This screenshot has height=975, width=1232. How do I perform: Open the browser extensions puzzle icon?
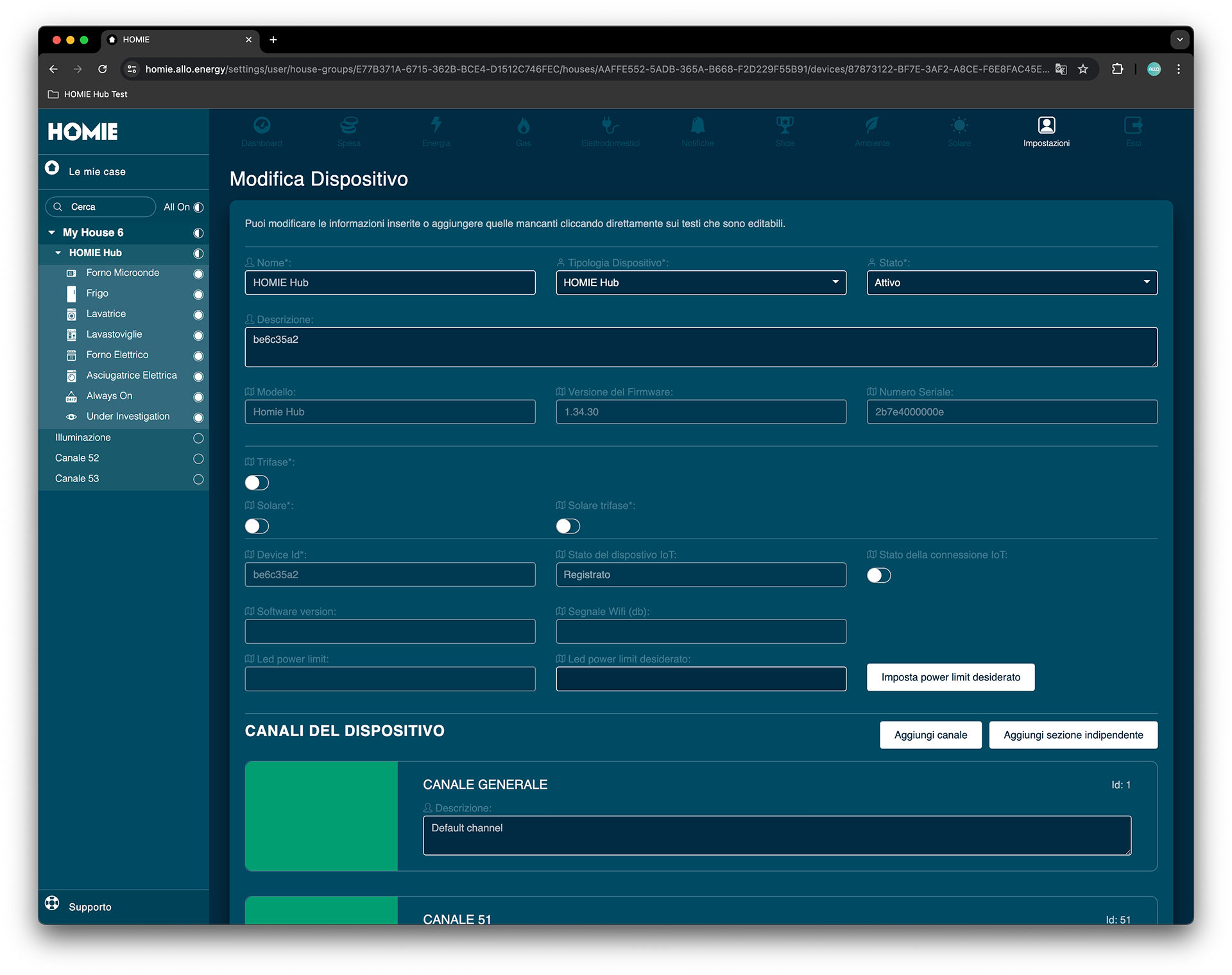(1117, 69)
